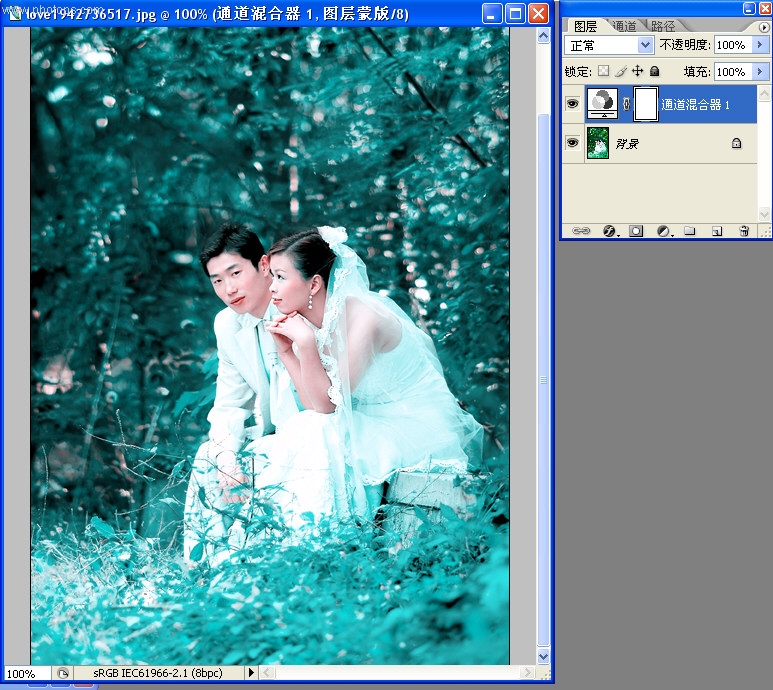The image size is (773, 690).
Task: Select the 背景 layer name
Action: (x=627, y=143)
